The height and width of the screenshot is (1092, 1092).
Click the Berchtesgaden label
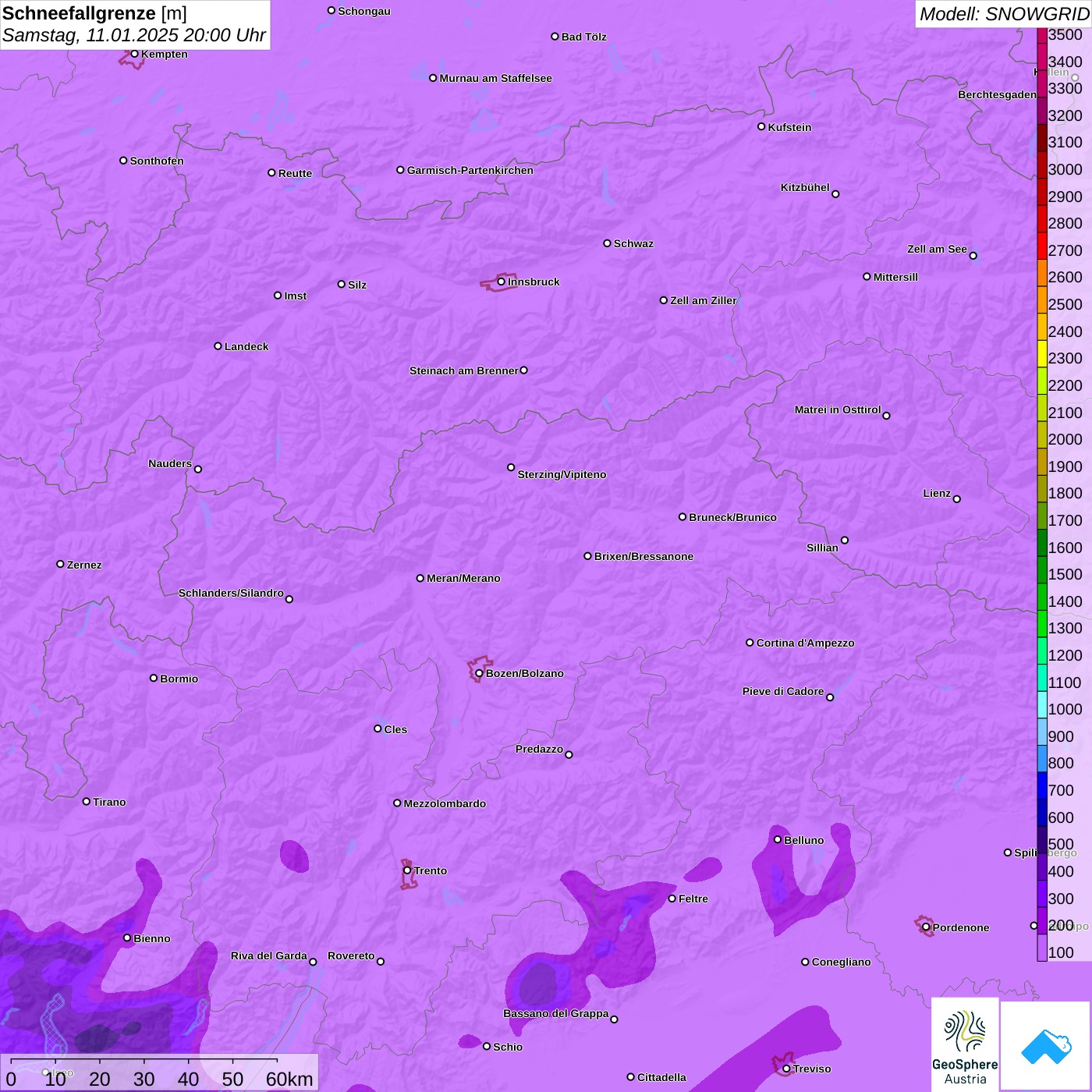click(997, 94)
